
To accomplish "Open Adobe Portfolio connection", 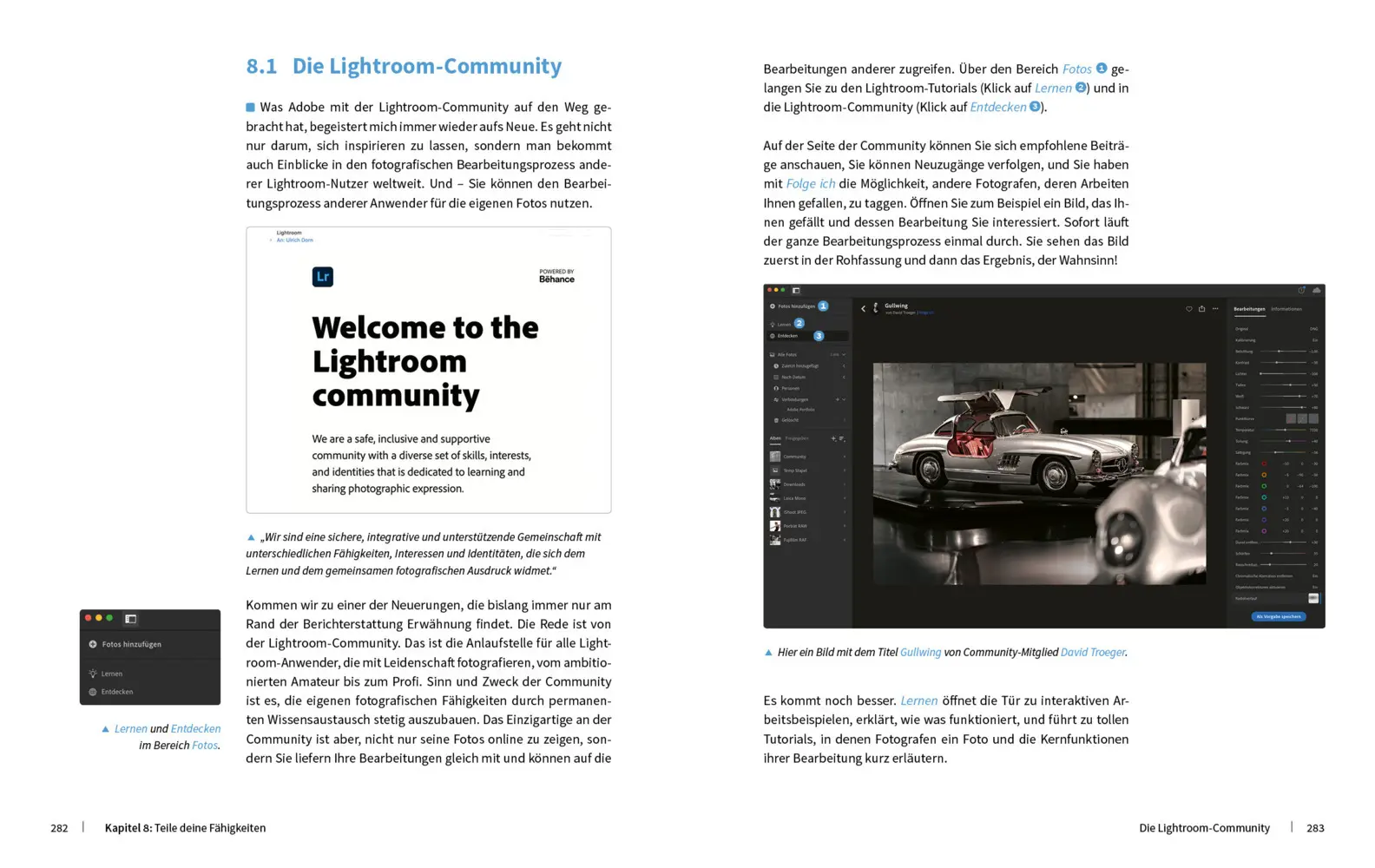I will pyautogui.click(x=800, y=410).
